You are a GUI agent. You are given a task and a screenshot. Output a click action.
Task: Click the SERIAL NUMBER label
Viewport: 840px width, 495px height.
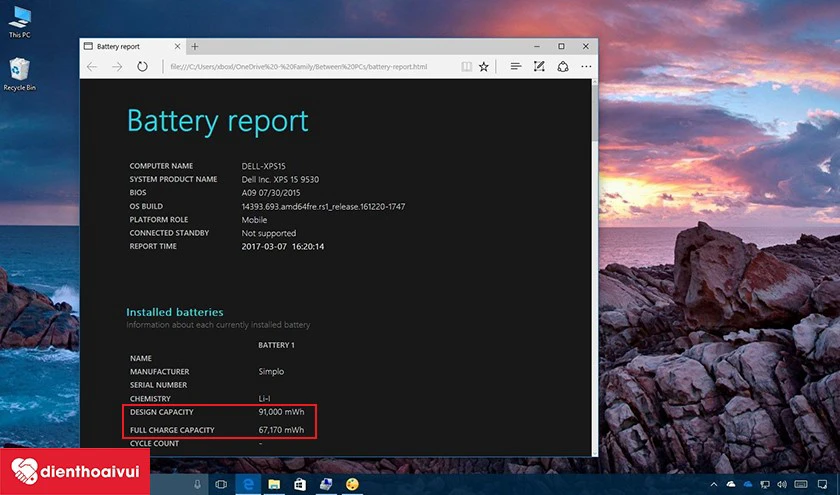[x=159, y=385]
